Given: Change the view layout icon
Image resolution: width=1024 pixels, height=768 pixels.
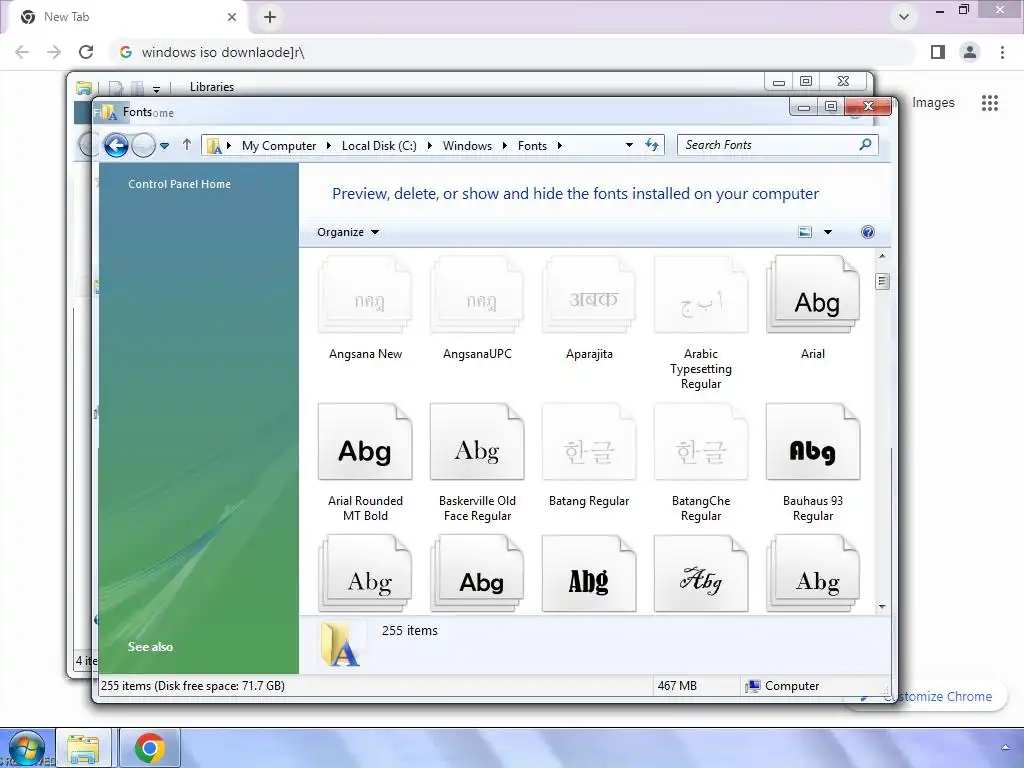Looking at the screenshot, I should (805, 232).
